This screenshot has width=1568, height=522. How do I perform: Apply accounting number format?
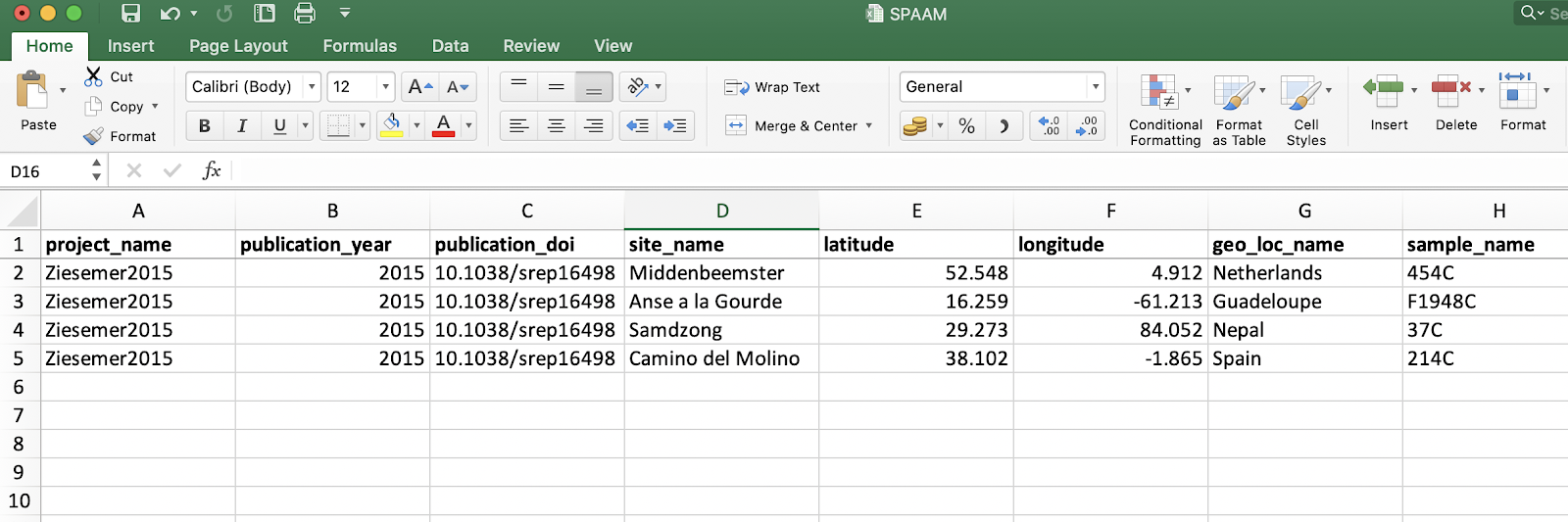(915, 125)
